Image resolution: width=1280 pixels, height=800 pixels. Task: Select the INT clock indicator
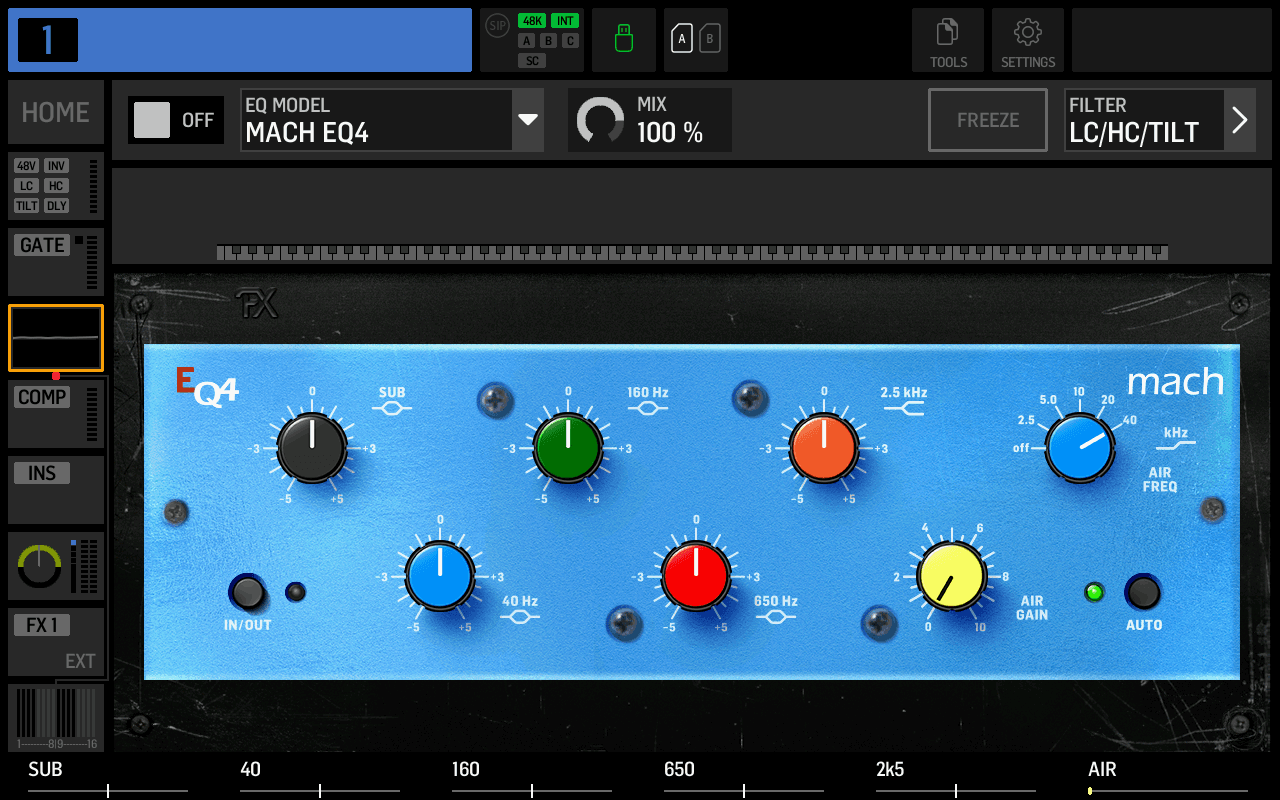565,21
